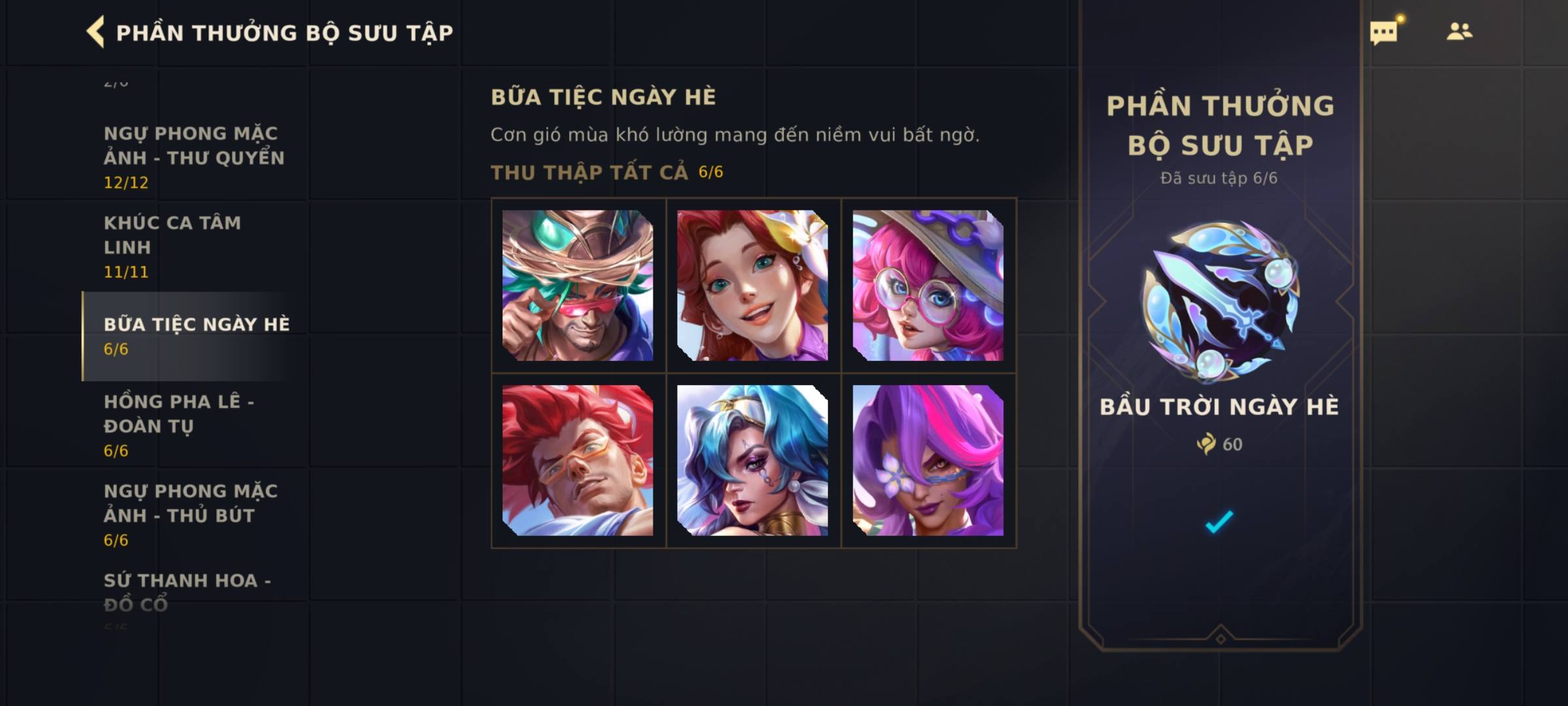1568x706 pixels.
Task: Click the blue claimed checkmark
Action: [x=1219, y=521]
